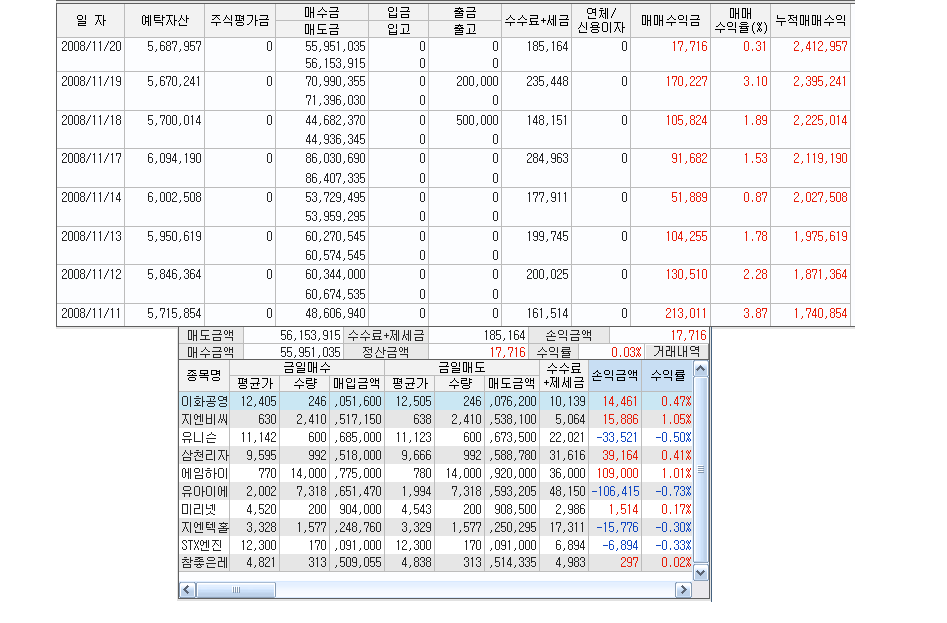
Task: Click the 매매수익률(%) column header
Action: tap(740, 19)
